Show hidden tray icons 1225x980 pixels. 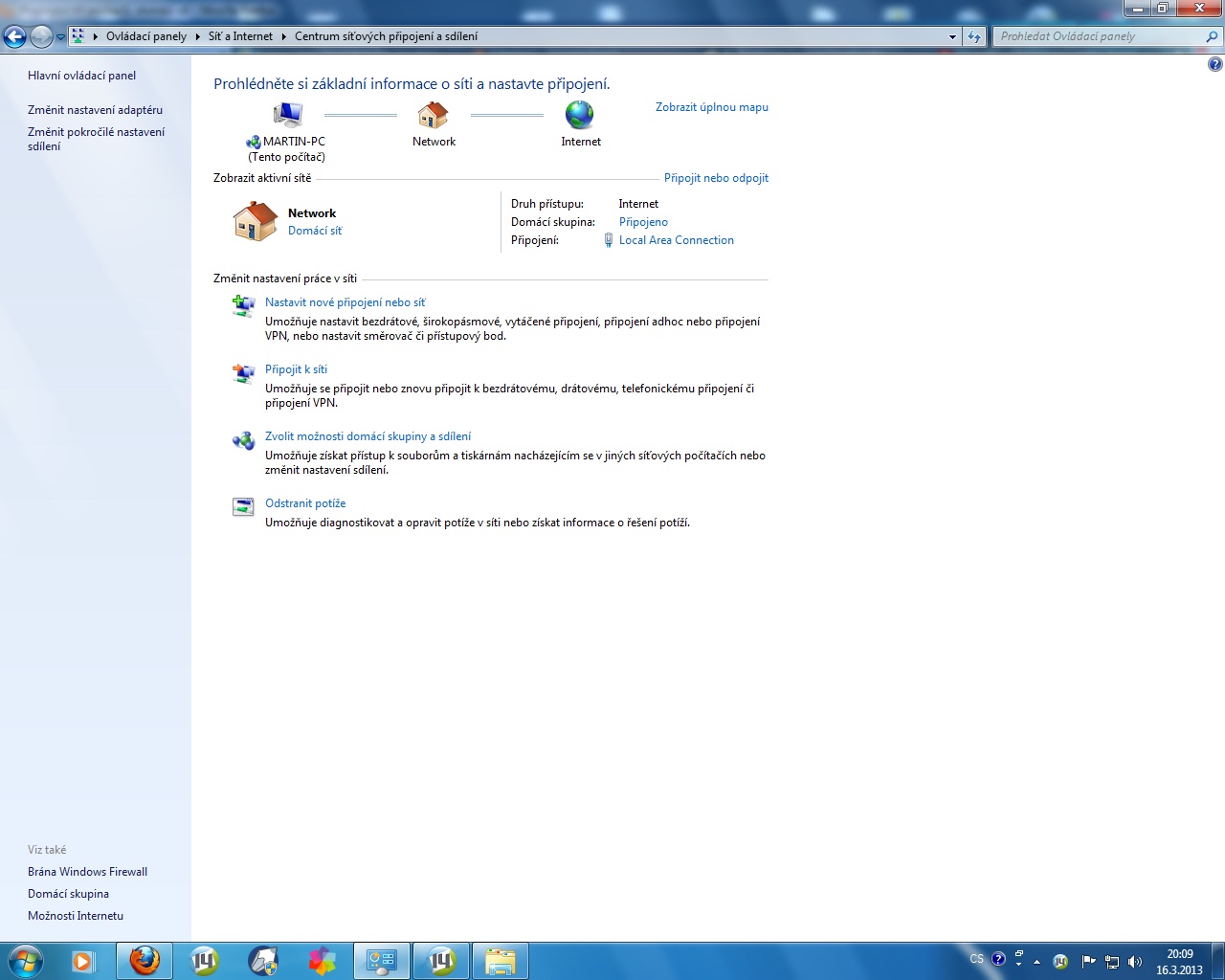(x=1036, y=962)
